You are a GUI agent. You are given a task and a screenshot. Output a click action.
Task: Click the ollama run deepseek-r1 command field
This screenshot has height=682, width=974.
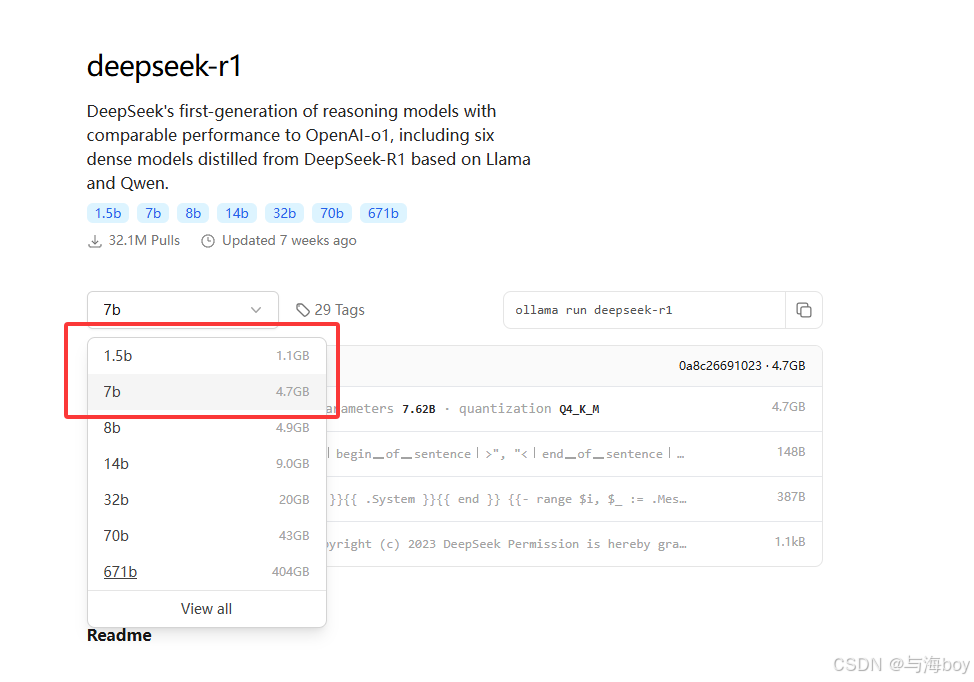pos(644,310)
